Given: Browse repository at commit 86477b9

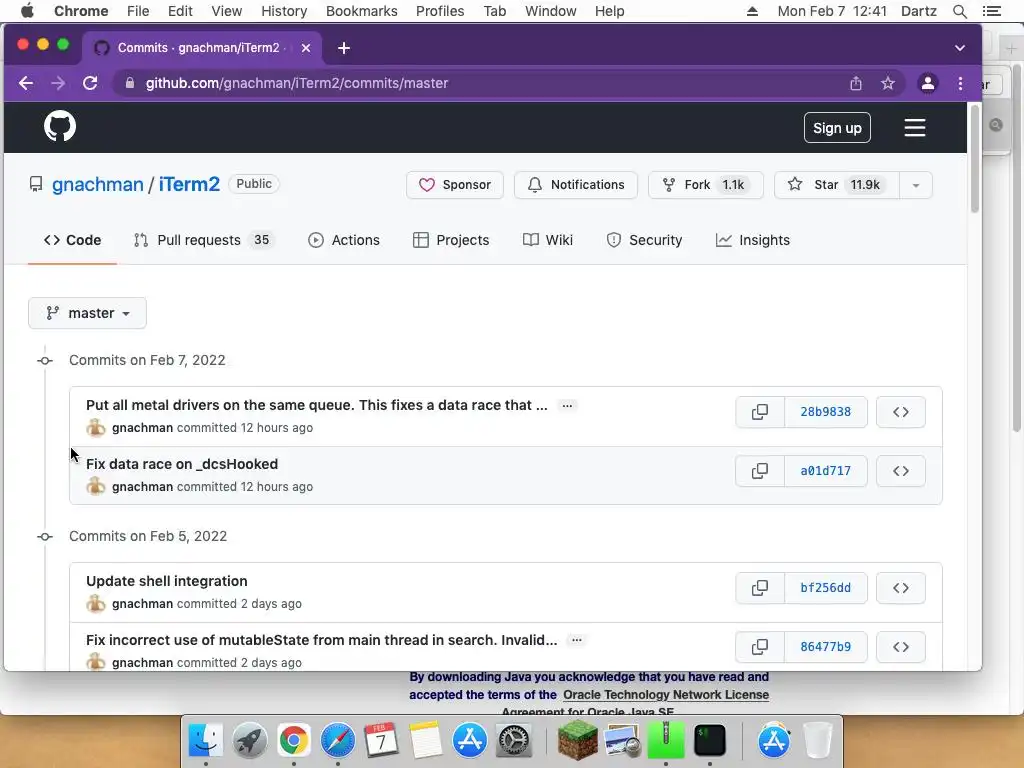Looking at the screenshot, I should pos(901,647).
